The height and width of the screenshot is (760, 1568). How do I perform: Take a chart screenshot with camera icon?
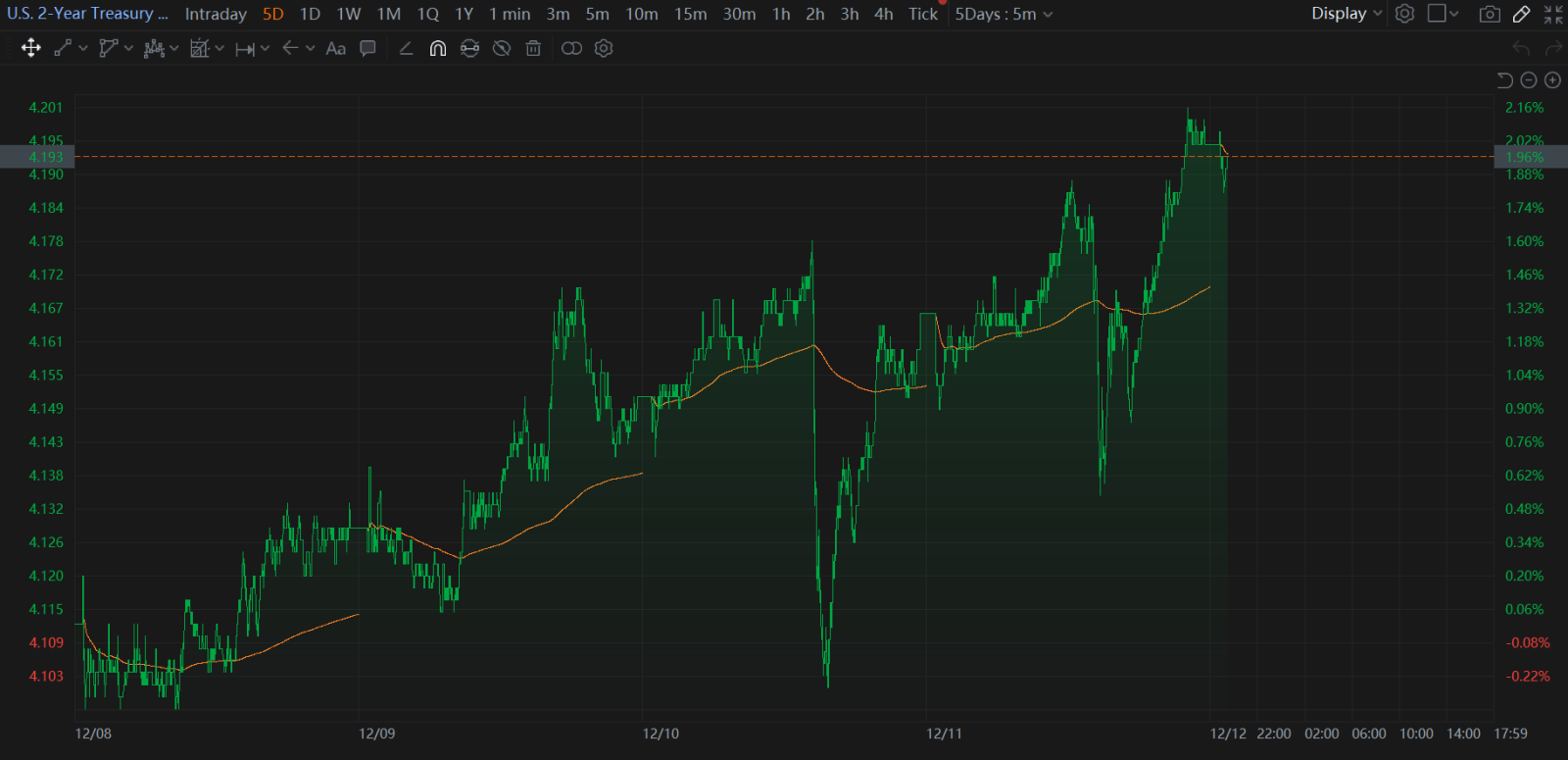point(1490,14)
